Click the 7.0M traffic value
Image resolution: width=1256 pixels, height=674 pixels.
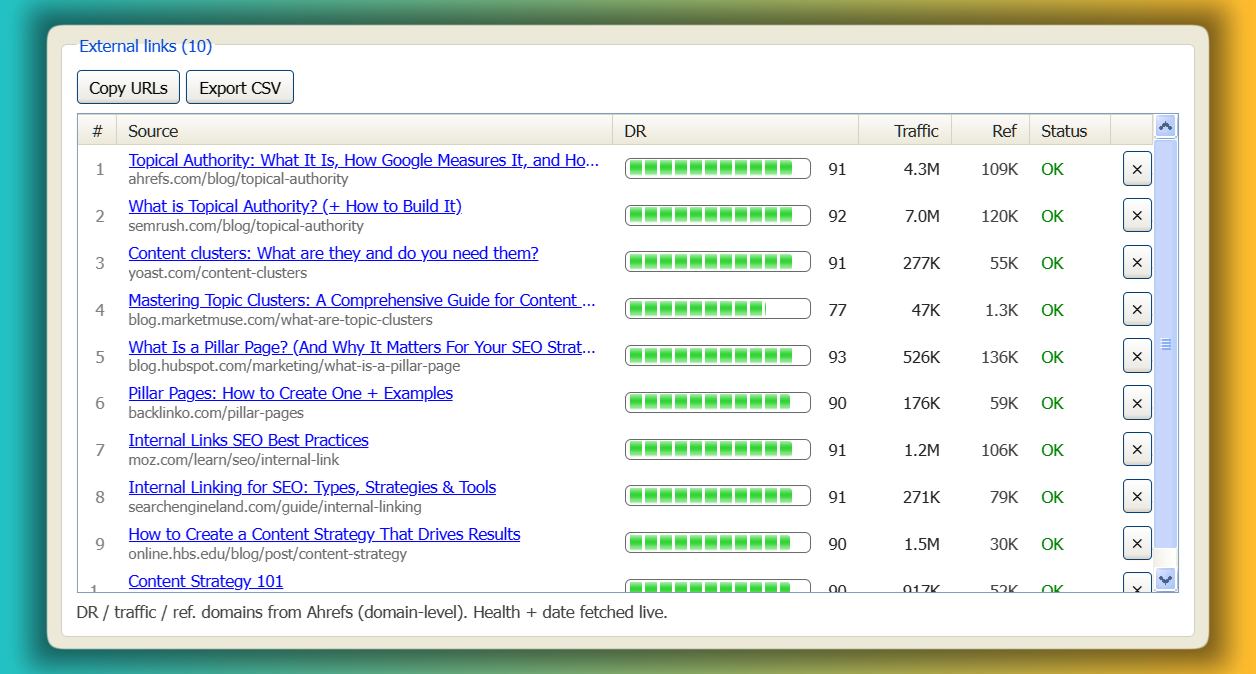point(921,216)
